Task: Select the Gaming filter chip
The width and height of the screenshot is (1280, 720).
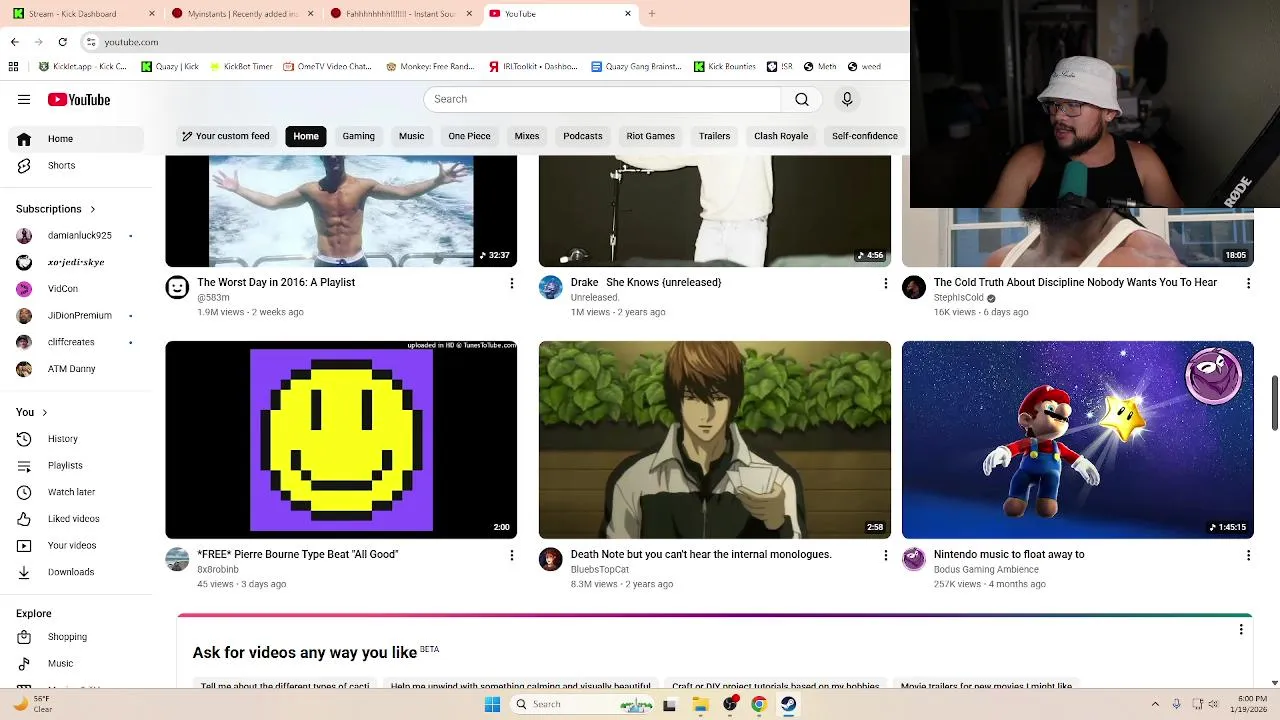Action: click(x=358, y=136)
